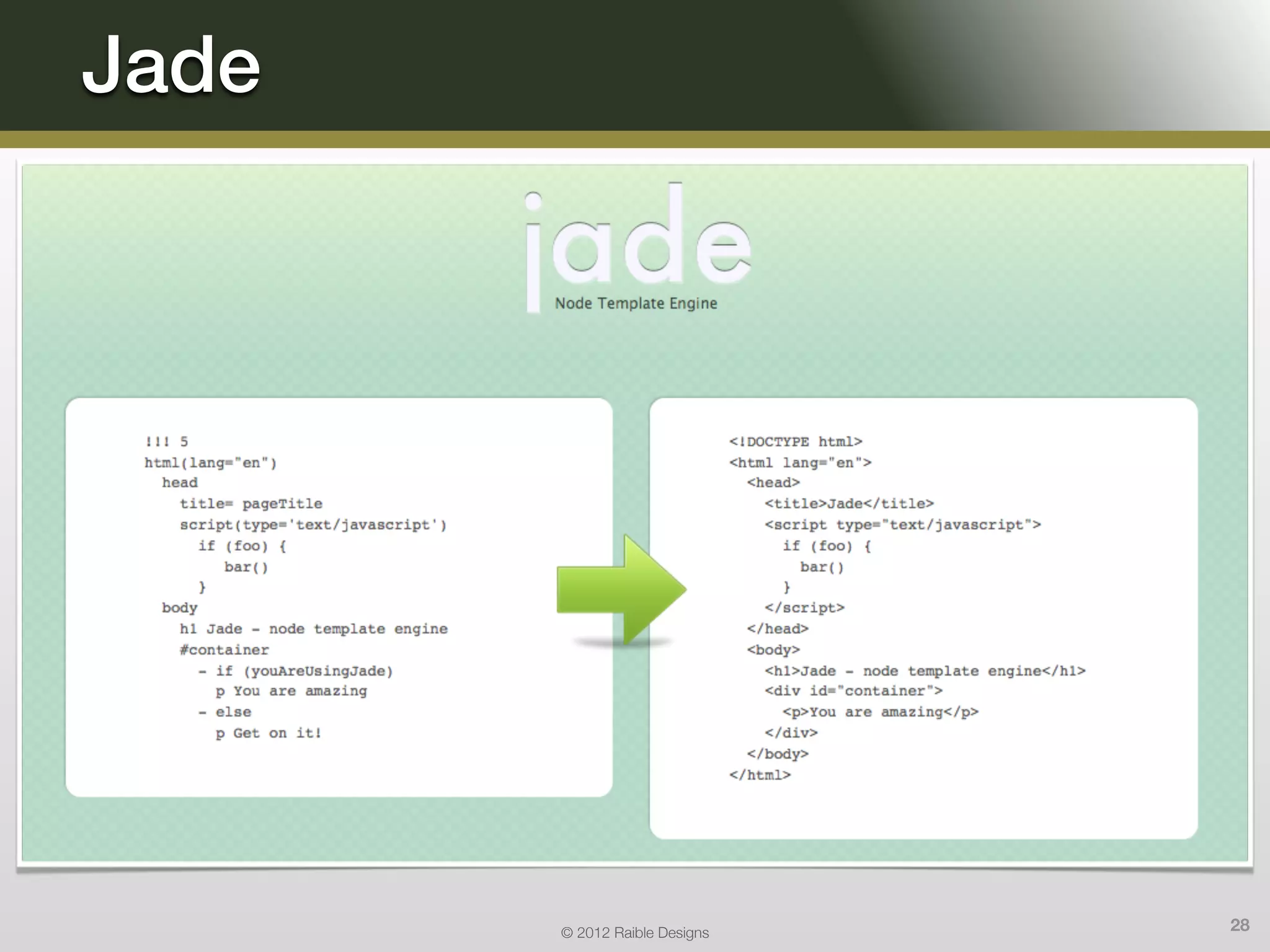Click the '<html lang="en">' output line

(x=801, y=462)
